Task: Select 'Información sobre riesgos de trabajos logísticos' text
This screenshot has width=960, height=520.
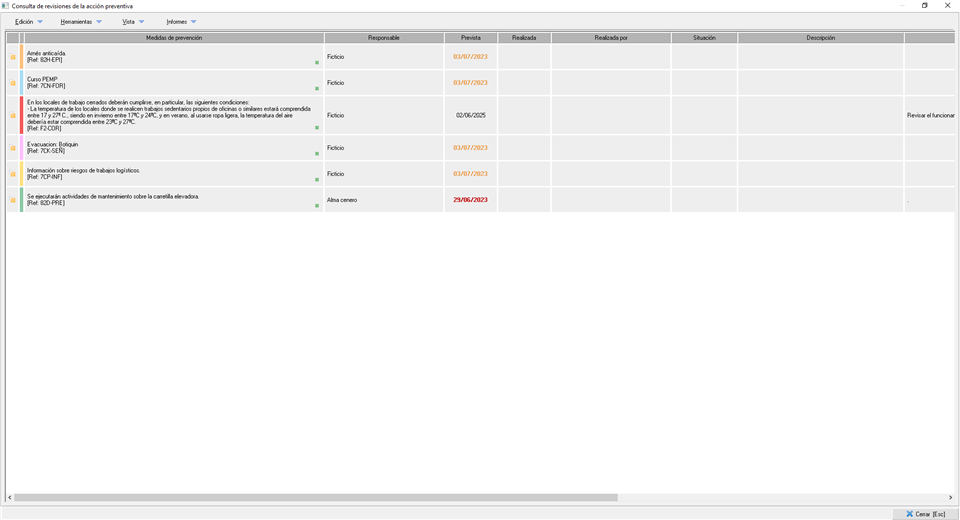Action: click(83, 170)
